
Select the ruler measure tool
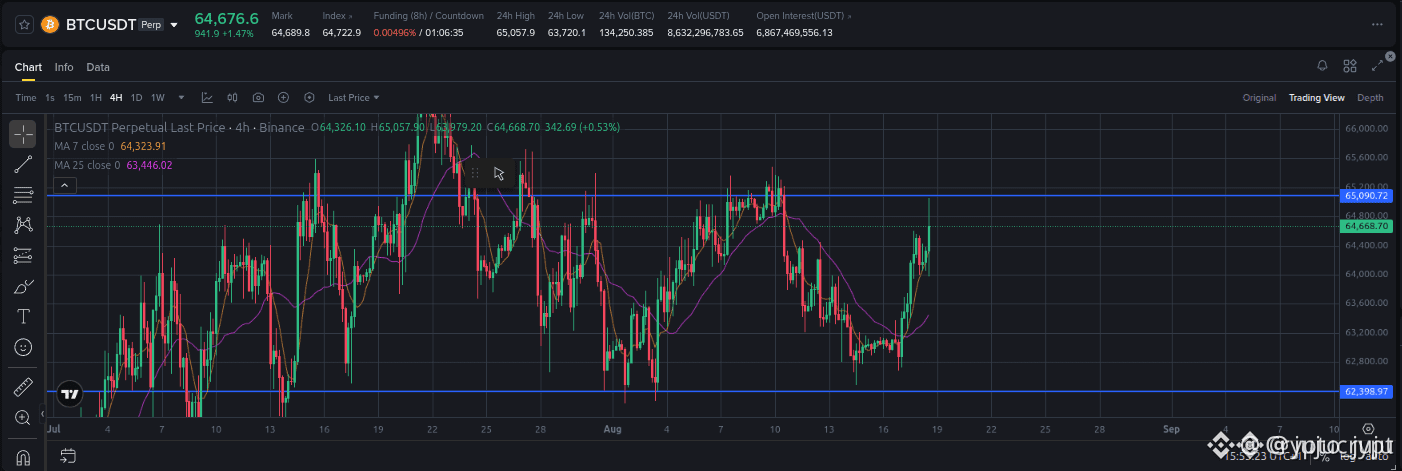pyautogui.click(x=23, y=387)
